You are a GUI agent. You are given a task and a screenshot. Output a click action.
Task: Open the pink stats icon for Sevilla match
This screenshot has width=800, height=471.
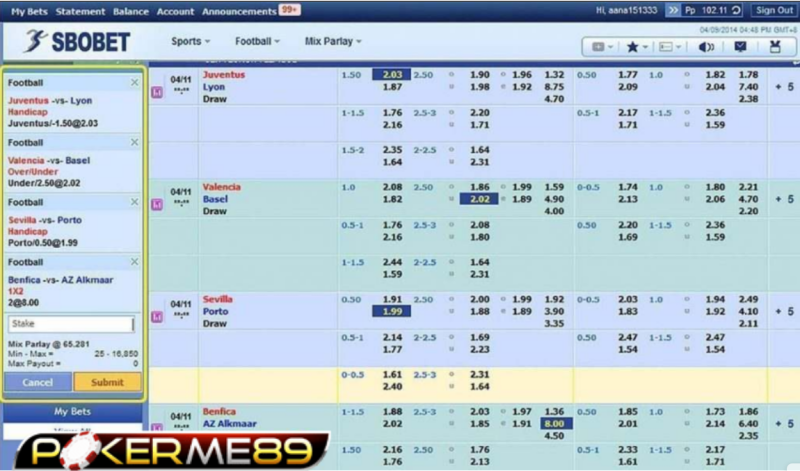[157, 317]
